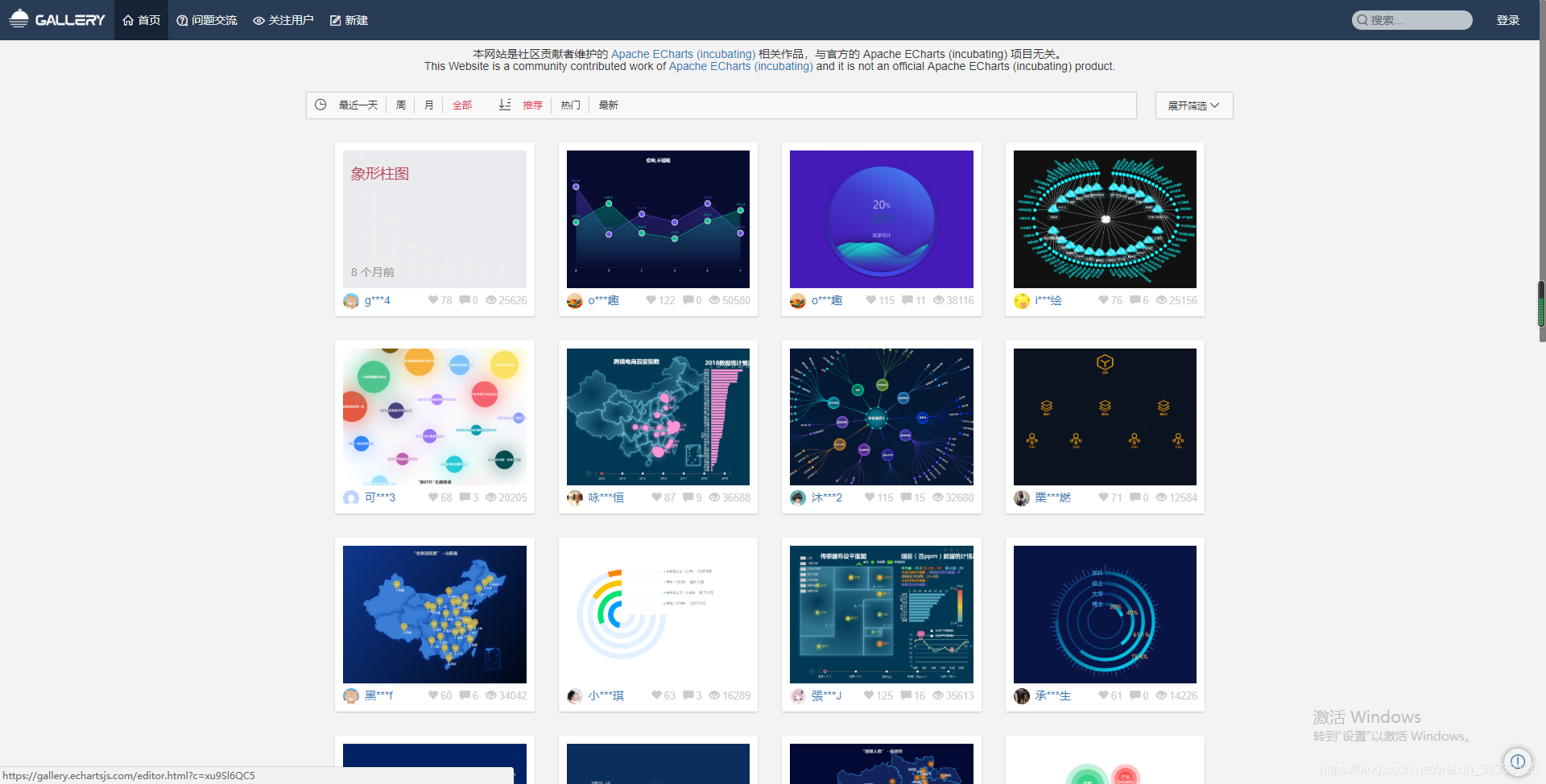Image resolution: width=1546 pixels, height=784 pixels.
Task: Click author name 承***生
Action: [1053, 695]
